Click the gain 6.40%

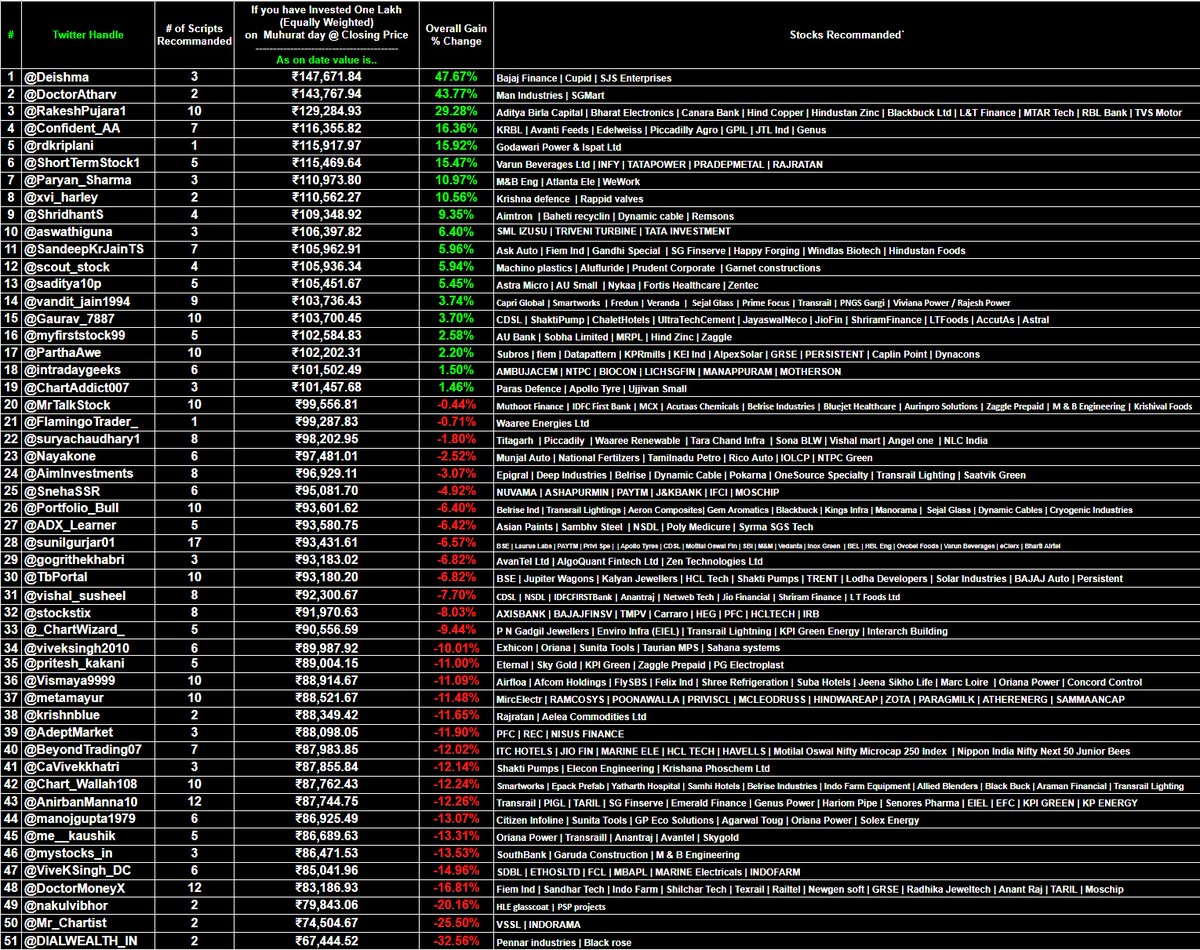(456, 234)
